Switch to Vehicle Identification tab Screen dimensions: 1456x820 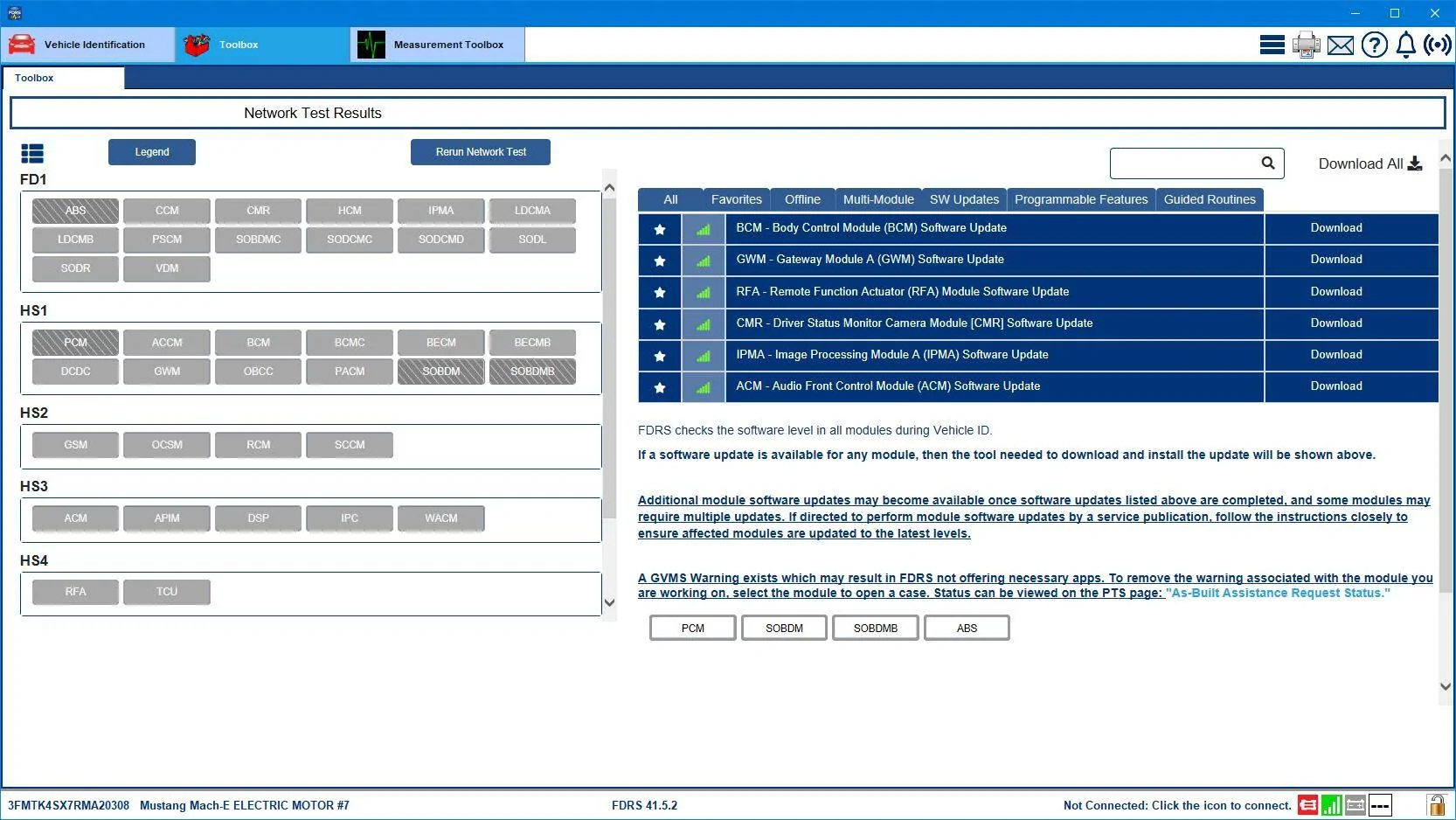click(x=87, y=45)
